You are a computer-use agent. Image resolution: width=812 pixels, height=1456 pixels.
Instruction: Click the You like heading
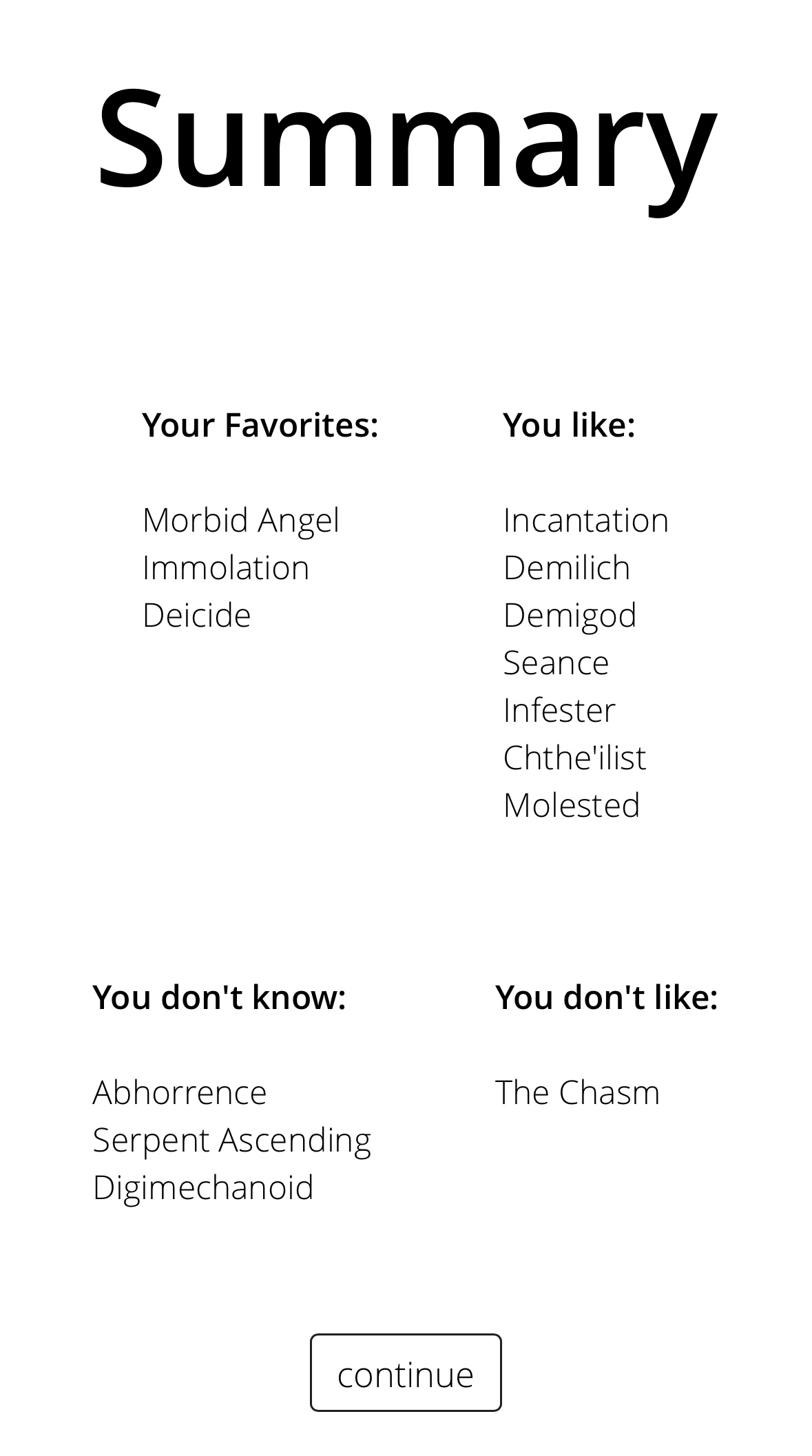tap(569, 425)
